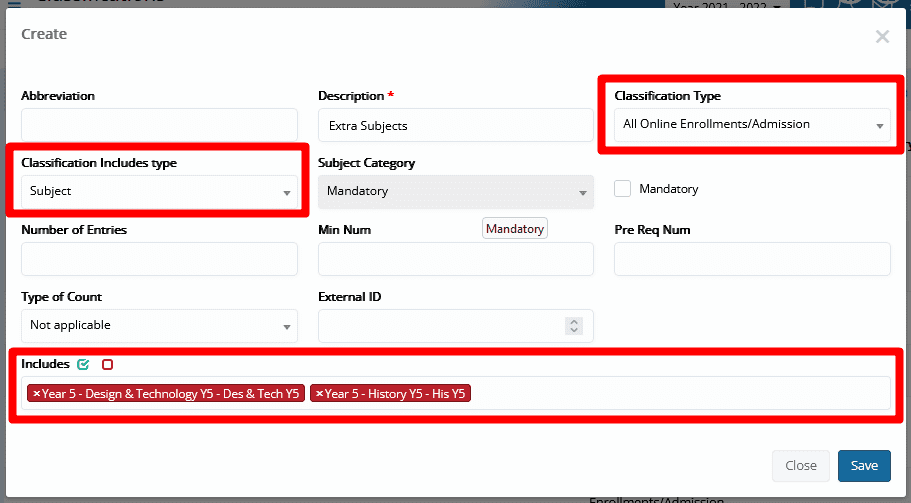Viewport: 911px width, 503px height.
Task: Tick the Mandatory checkbox
Action: pos(622,189)
